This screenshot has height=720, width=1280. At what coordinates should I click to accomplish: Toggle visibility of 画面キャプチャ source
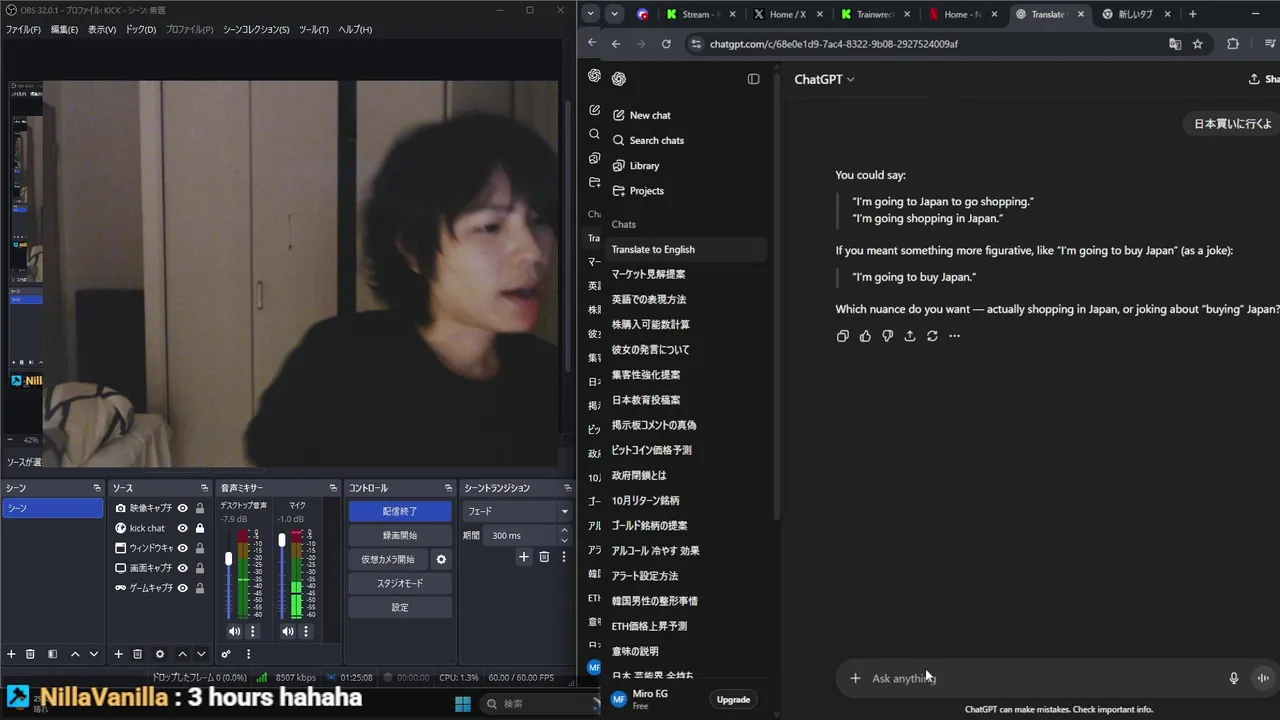[183, 568]
